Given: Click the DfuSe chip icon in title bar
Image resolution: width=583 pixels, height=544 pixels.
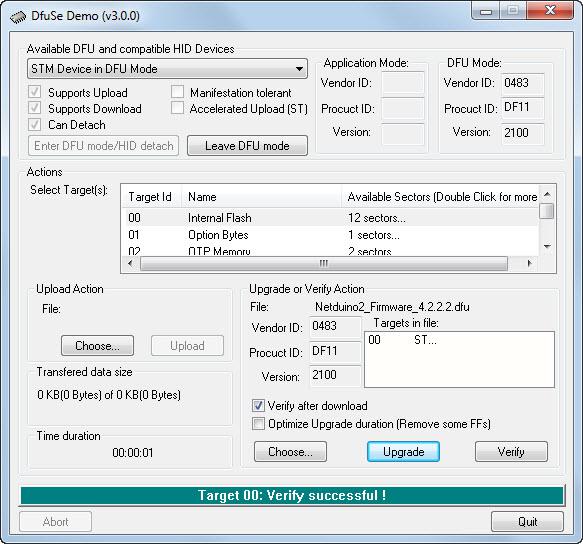Looking at the screenshot, I should [x=17, y=16].
